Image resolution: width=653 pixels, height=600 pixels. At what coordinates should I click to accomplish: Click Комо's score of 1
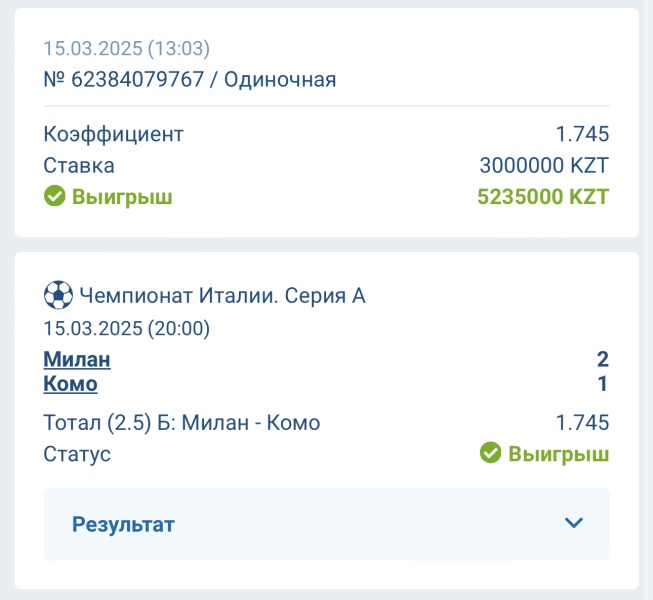603,383
